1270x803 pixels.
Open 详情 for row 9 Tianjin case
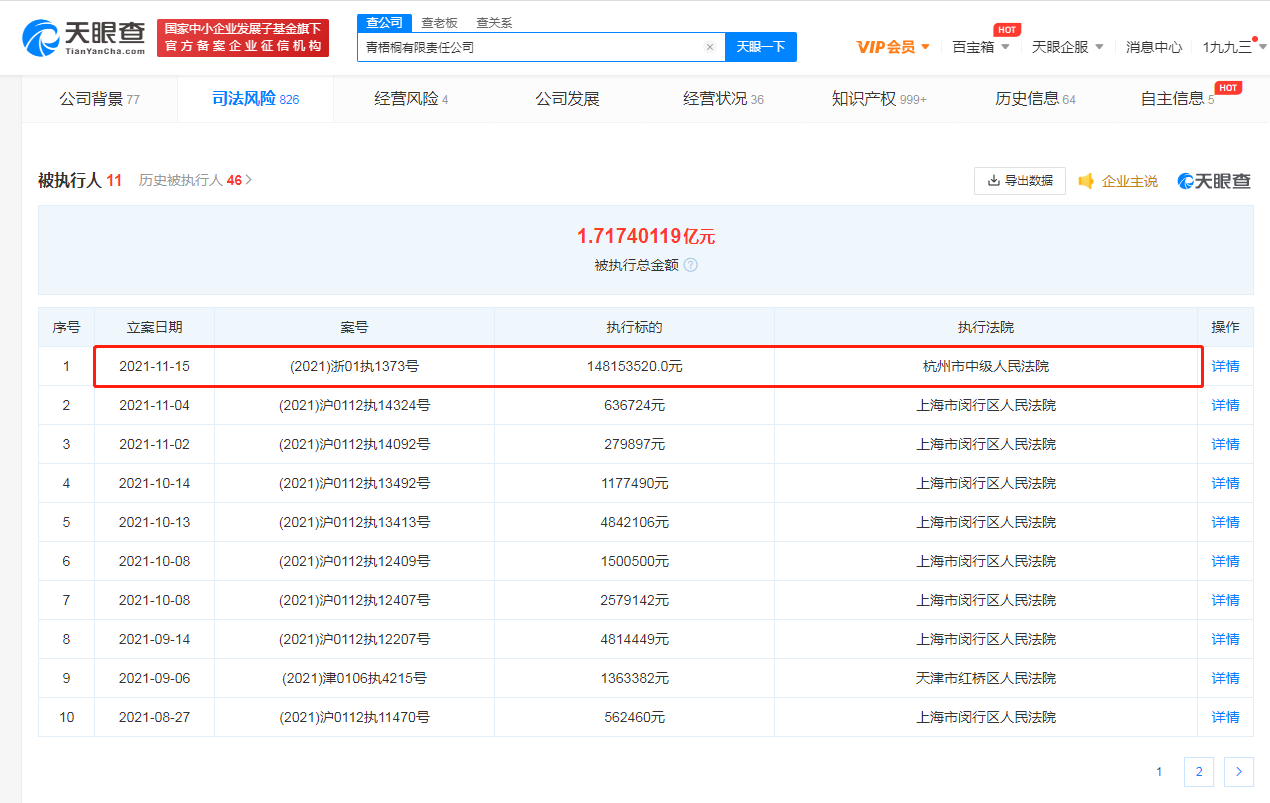click(x=1225, y=678)
